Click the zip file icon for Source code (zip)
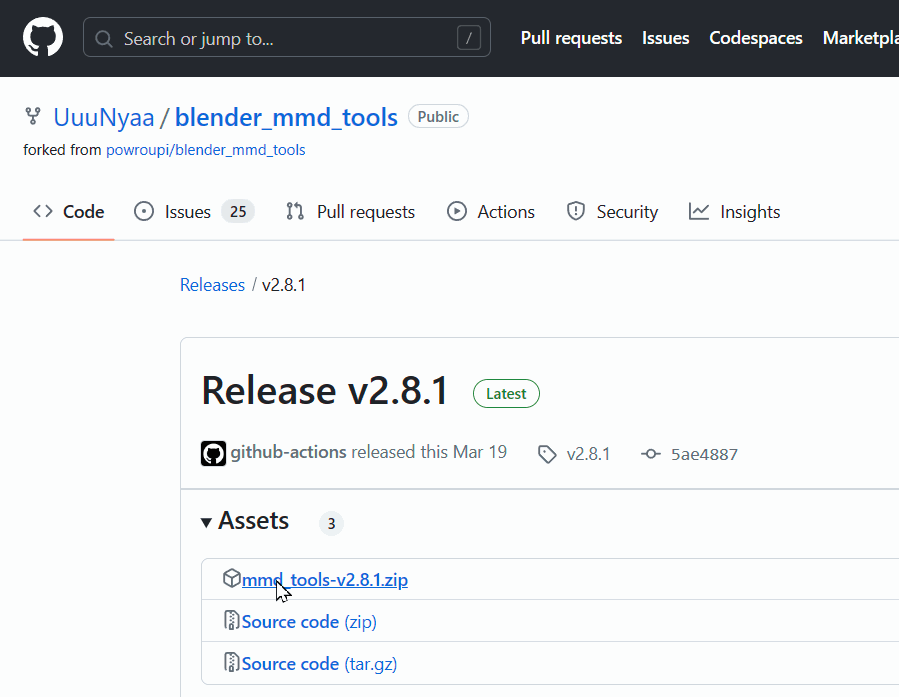Viewport: 899px width, 697px height. click(x=232, y=620)
